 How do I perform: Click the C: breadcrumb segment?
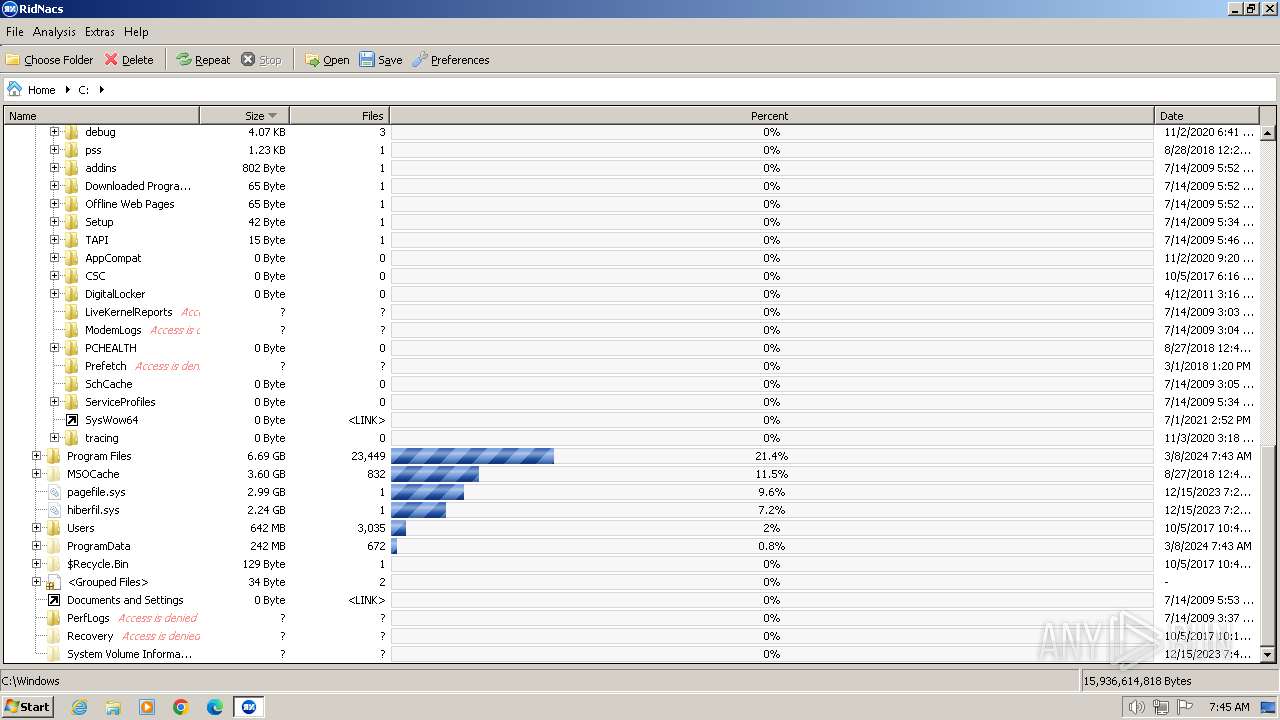tap(84, 90)
